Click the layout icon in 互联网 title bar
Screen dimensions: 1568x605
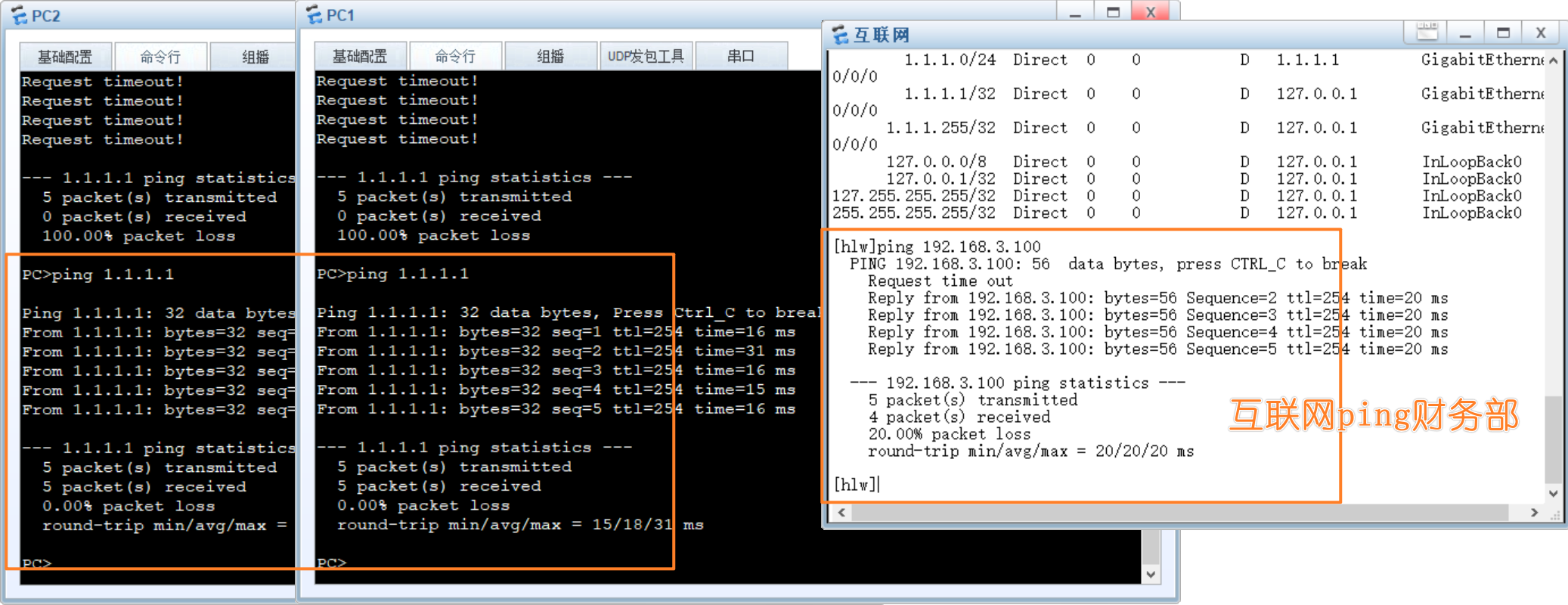[x=1427, y=33]
